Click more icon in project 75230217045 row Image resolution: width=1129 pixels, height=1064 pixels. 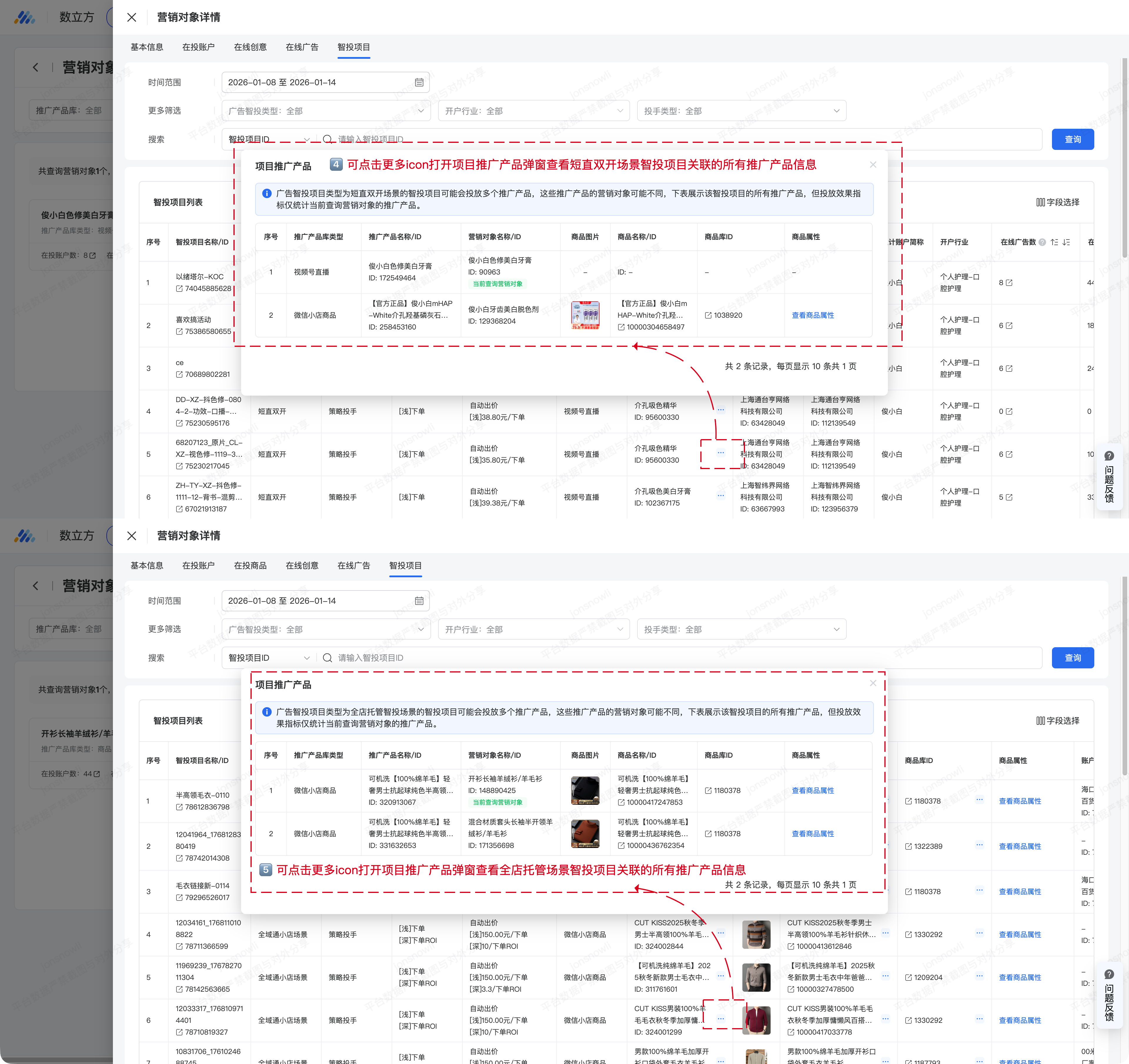721,453
